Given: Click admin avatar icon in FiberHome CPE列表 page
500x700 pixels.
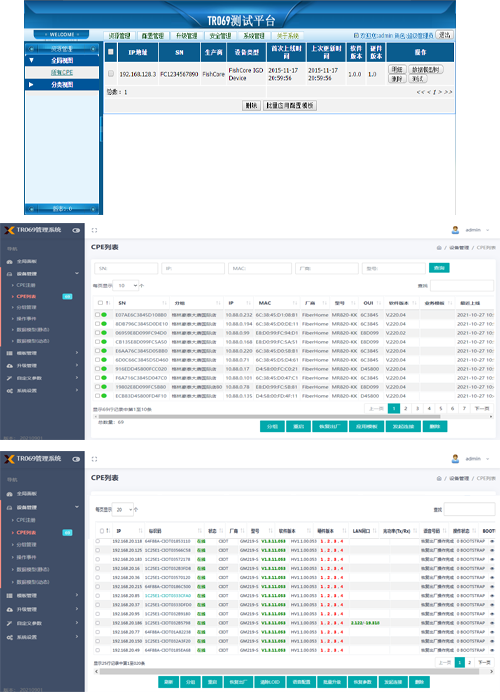Looking at the screenshot, I should click(455, 230).
